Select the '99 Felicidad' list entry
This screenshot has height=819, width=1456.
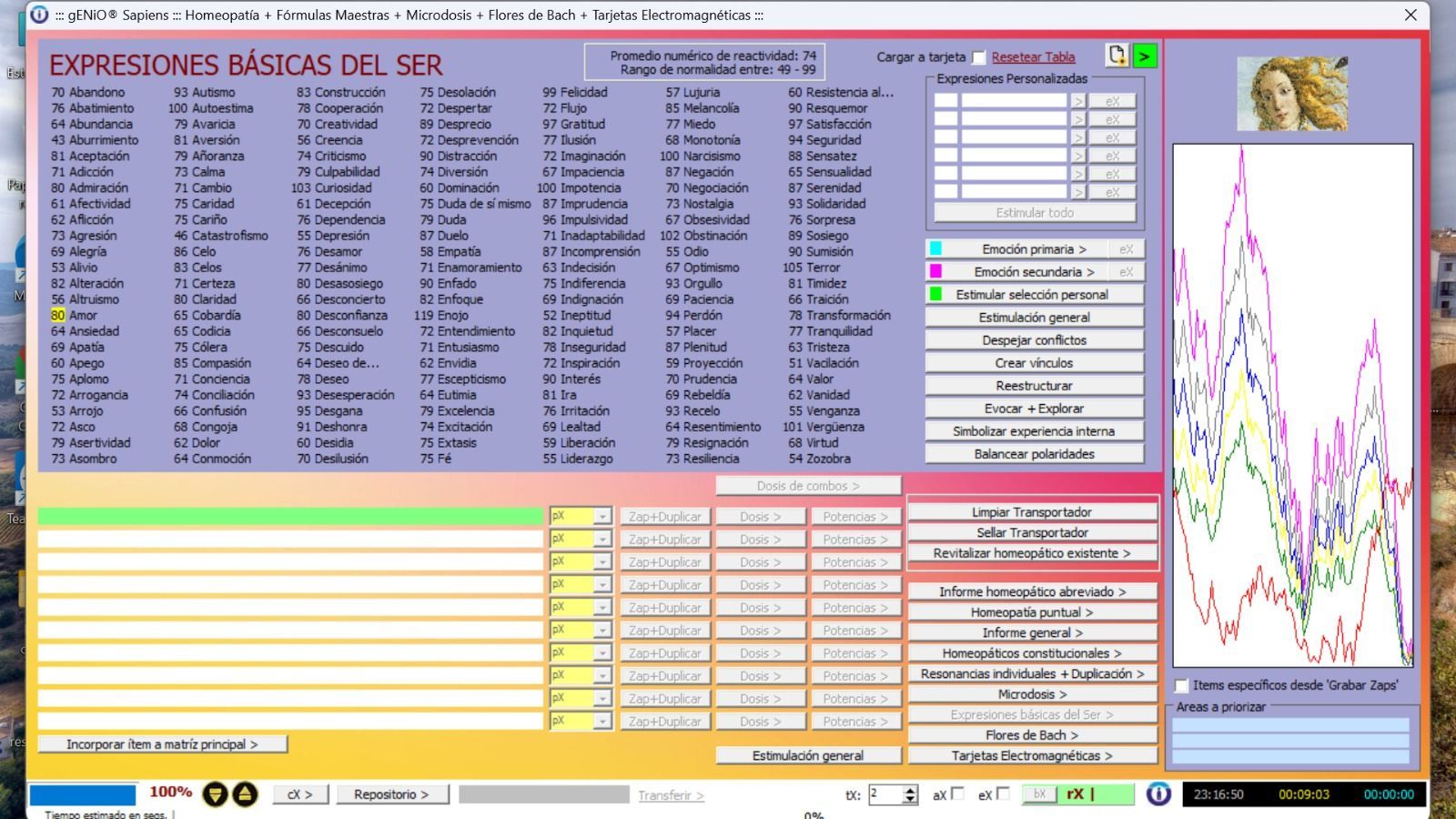pyautogui.click(x=575, y=92)
